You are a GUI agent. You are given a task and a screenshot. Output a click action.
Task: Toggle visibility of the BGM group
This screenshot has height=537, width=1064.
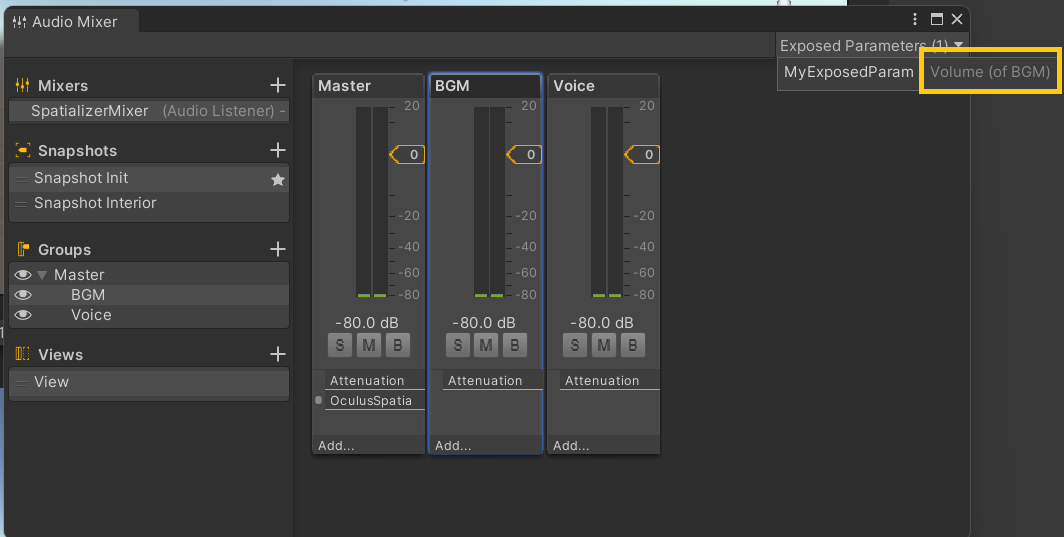tap(22, 295)
